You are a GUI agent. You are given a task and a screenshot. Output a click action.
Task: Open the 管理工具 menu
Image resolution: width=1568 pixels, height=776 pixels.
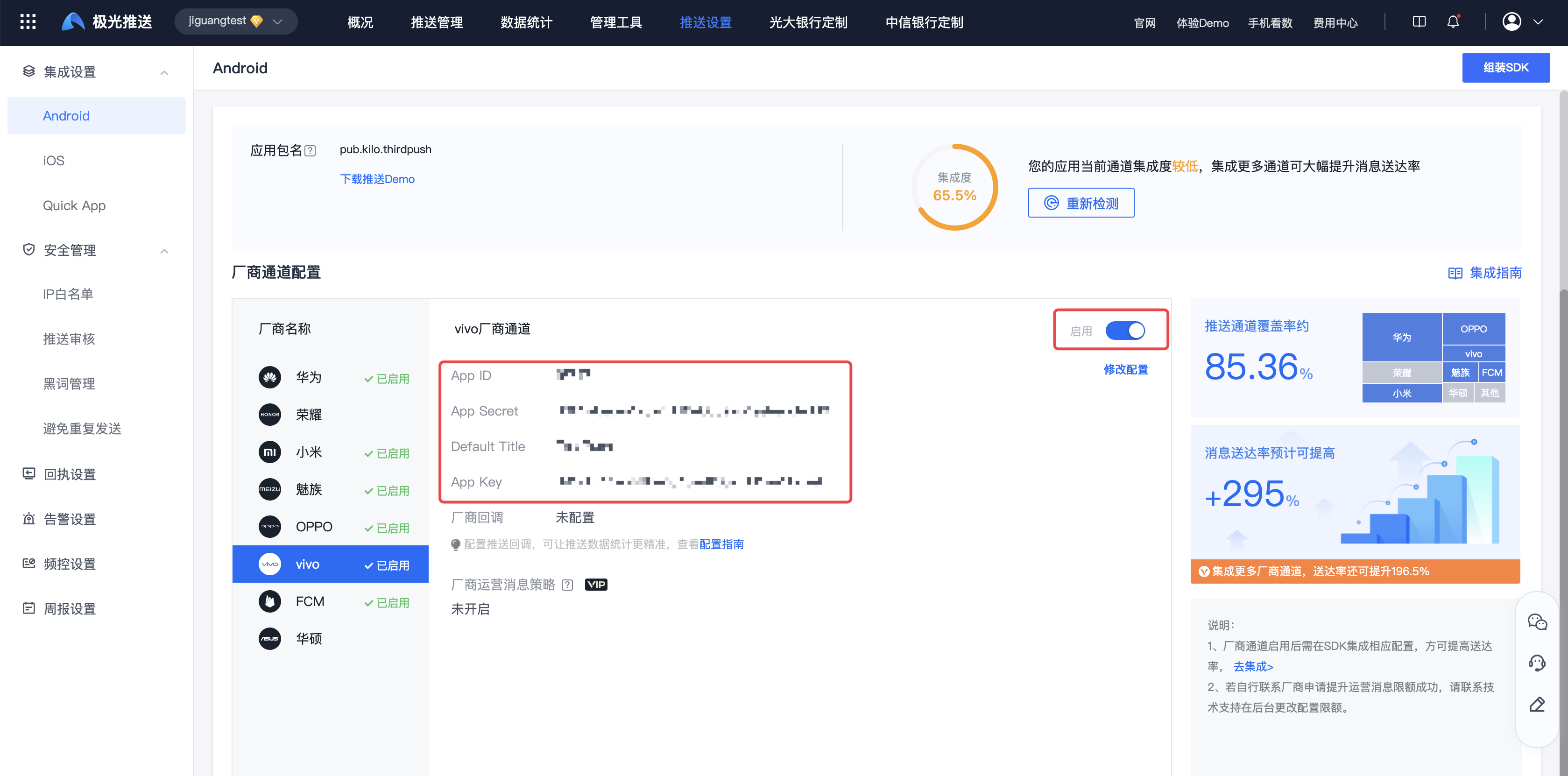coord(615,22)
